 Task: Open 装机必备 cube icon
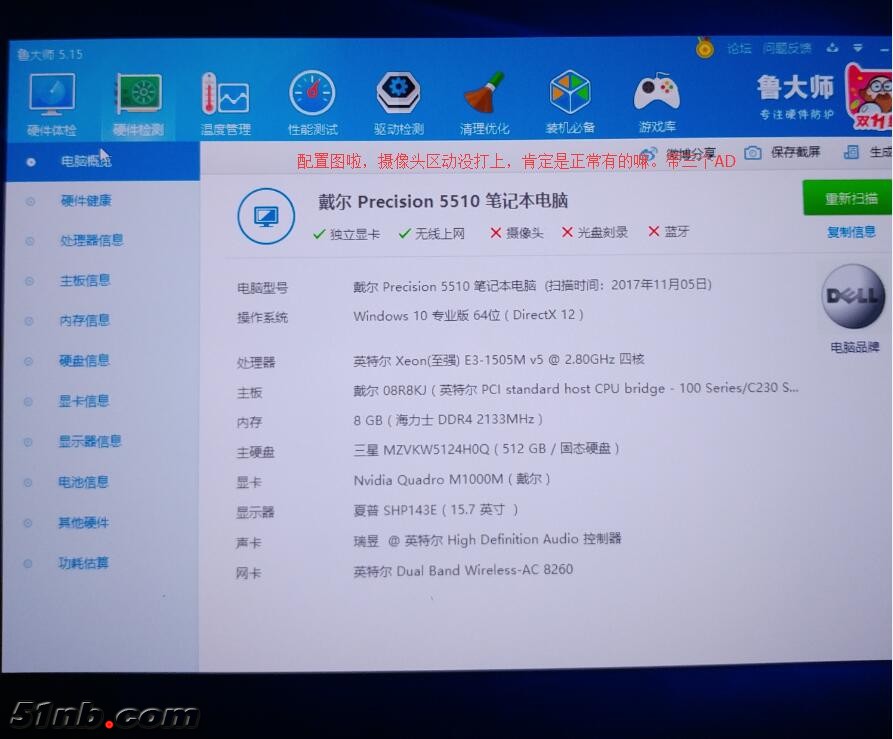click(570, 92)
